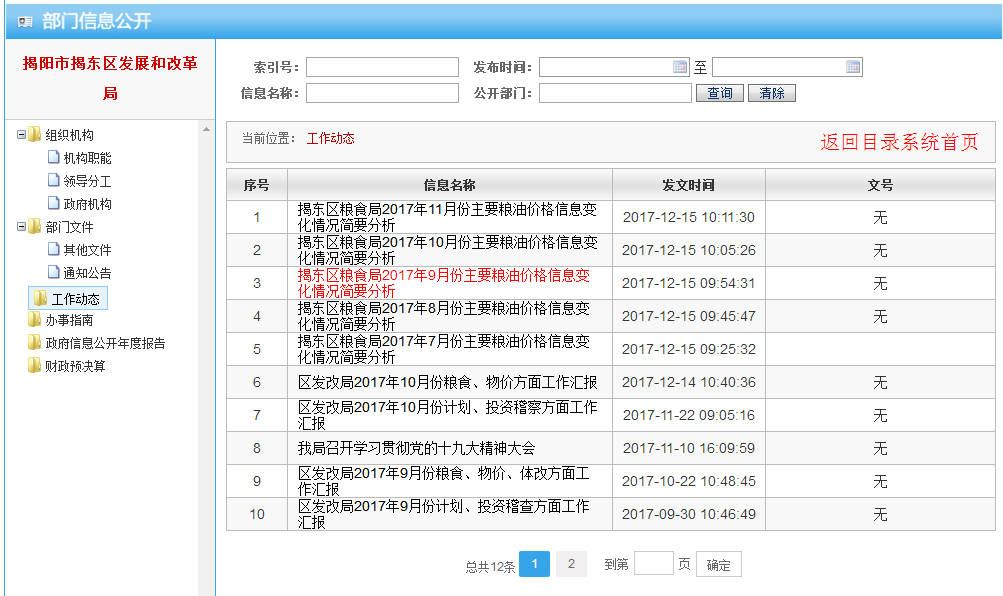Screen dimensions: 1003x596
Task: Open 财政预决算 in the sidebar
Action: (x=75, y=366)
